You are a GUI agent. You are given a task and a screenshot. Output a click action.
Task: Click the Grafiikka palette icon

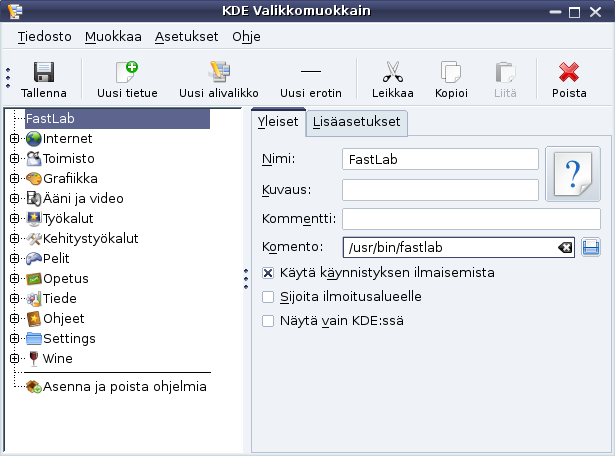tap(34, 178)
